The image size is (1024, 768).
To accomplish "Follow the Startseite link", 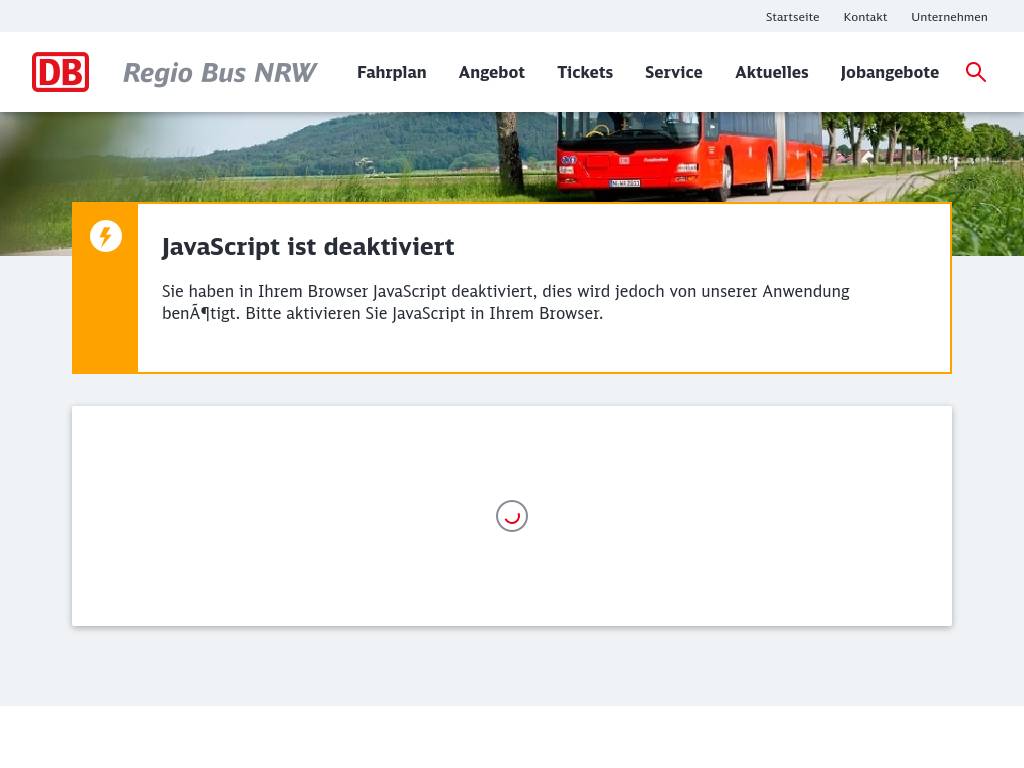I will coord(792,17).
